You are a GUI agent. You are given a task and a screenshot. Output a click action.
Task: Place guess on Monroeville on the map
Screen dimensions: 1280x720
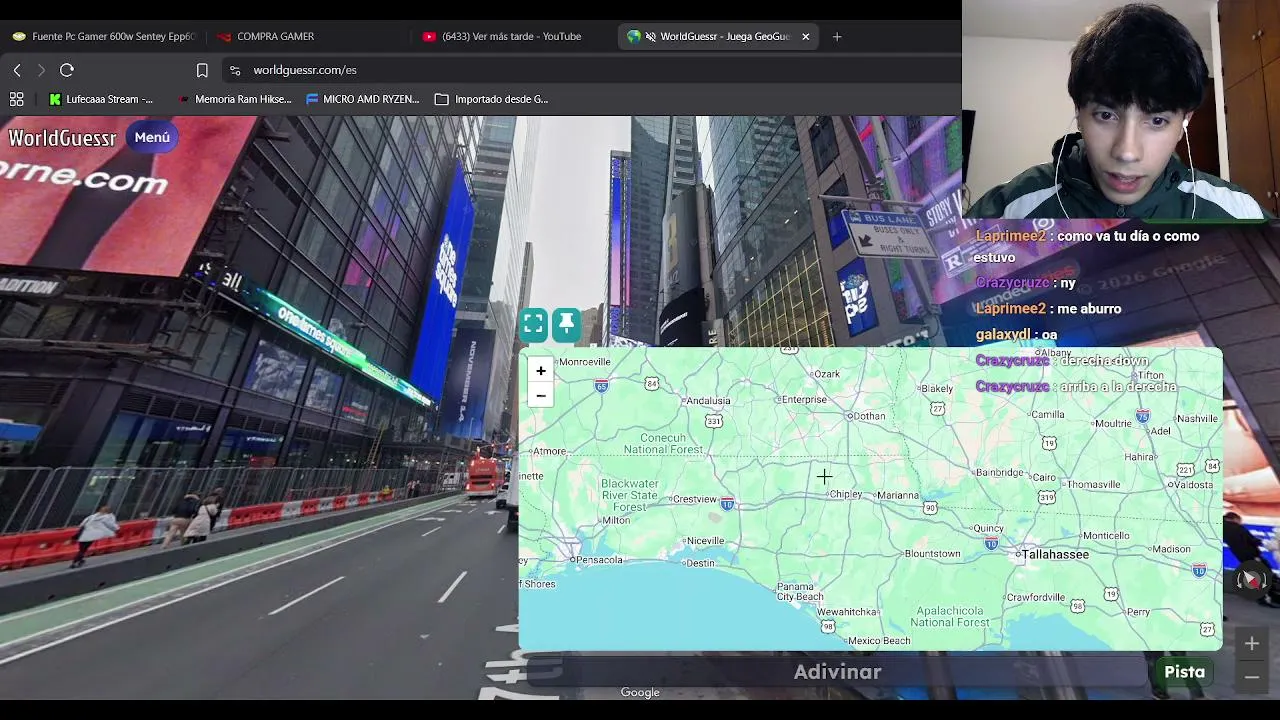tap(584, 362)
